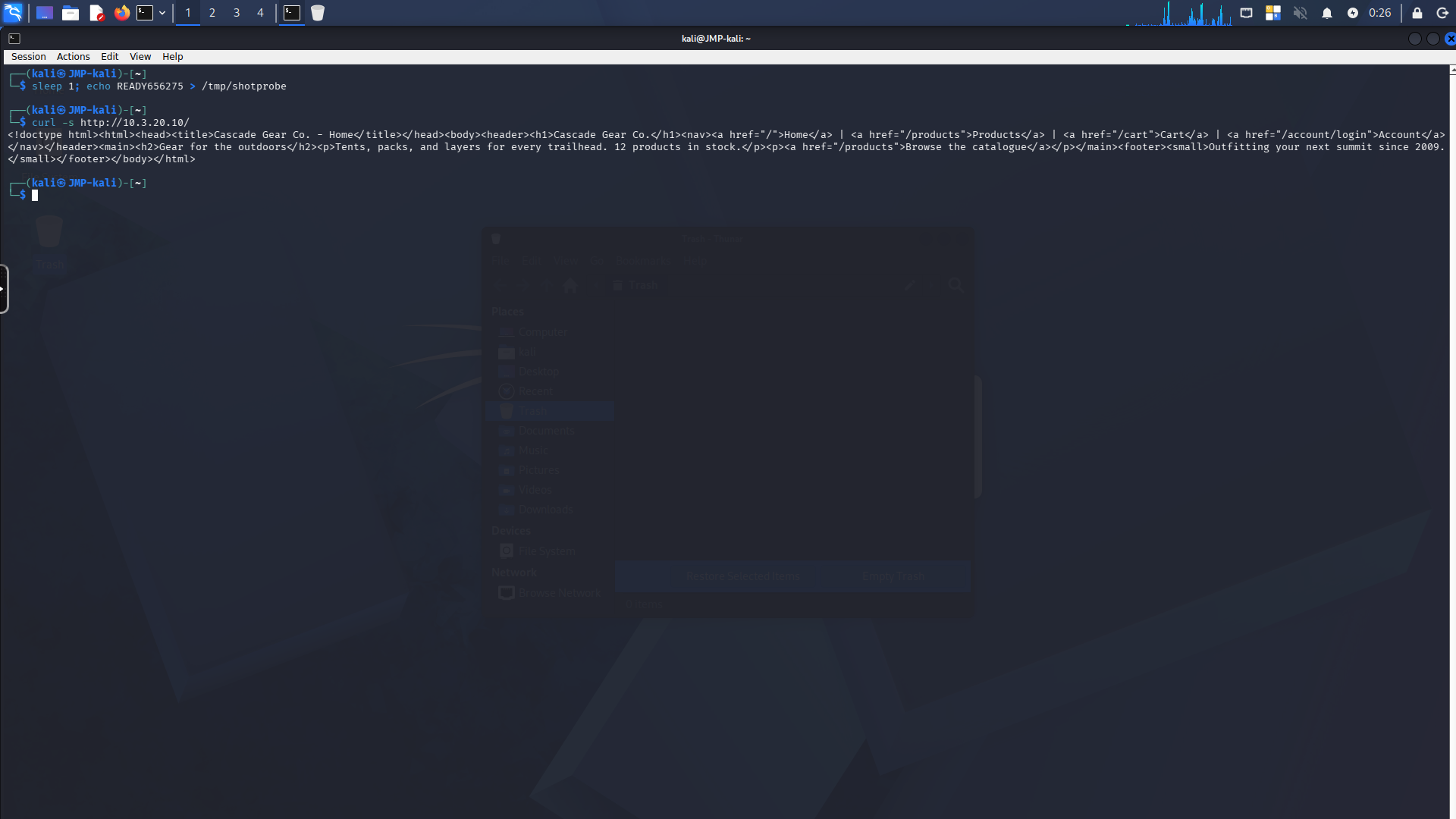Minimize the kali@JMP-kali terminal window
This screenshot has height=819, width=1456.
(1415, 39)
